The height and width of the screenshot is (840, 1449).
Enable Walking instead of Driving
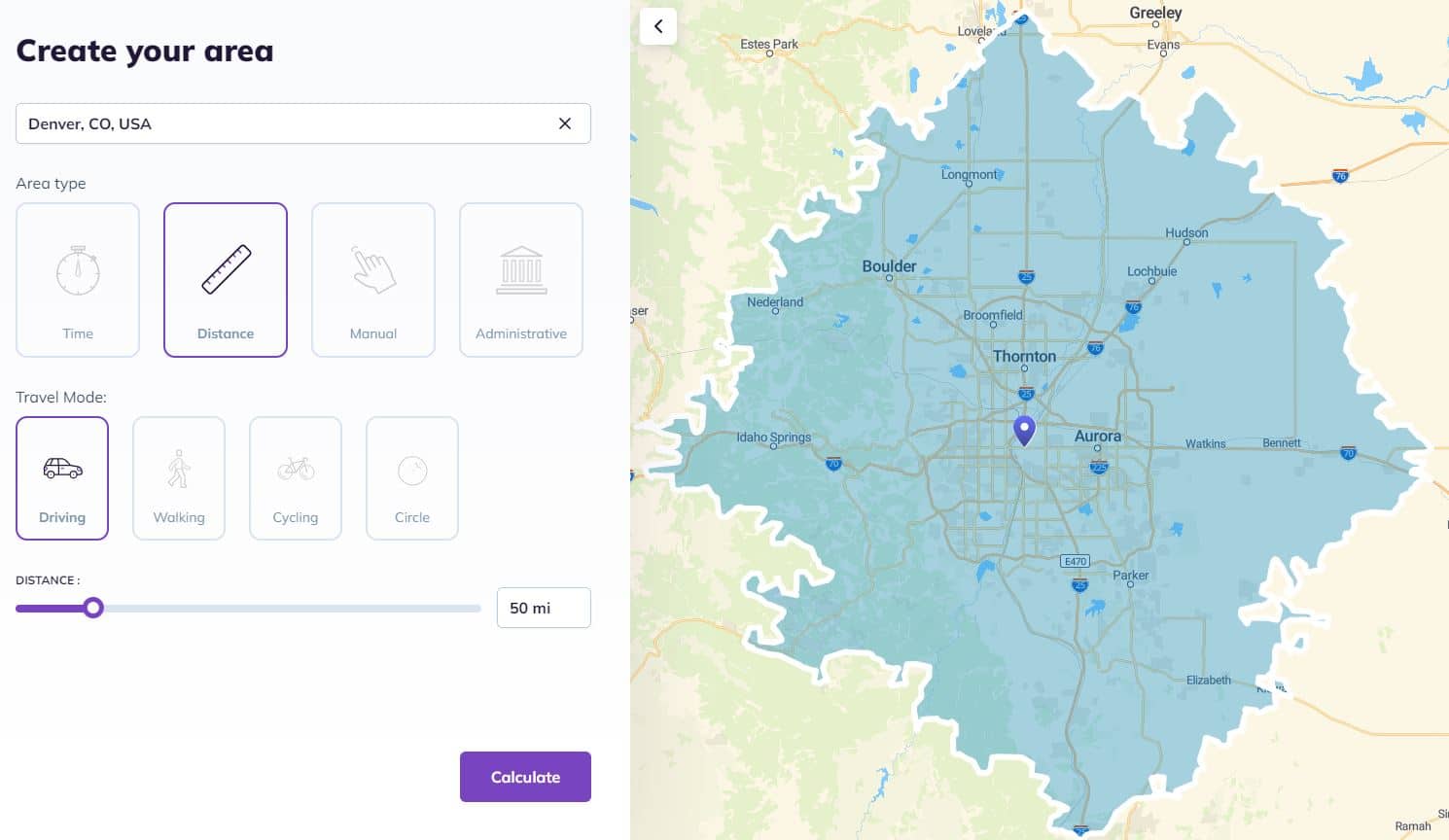point(179,477)
